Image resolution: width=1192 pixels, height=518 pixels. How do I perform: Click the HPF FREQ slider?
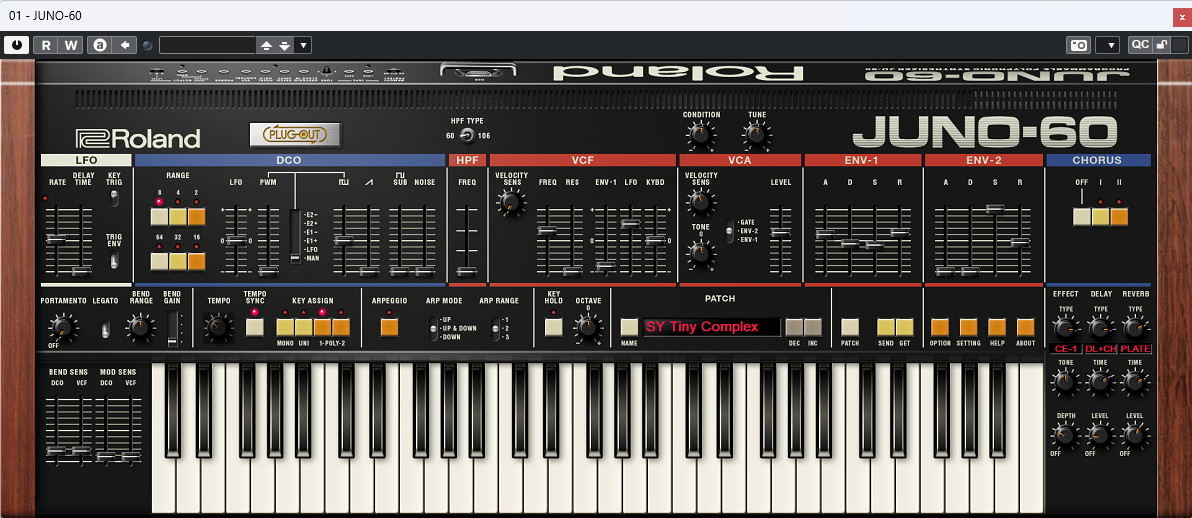coord(467,271)
